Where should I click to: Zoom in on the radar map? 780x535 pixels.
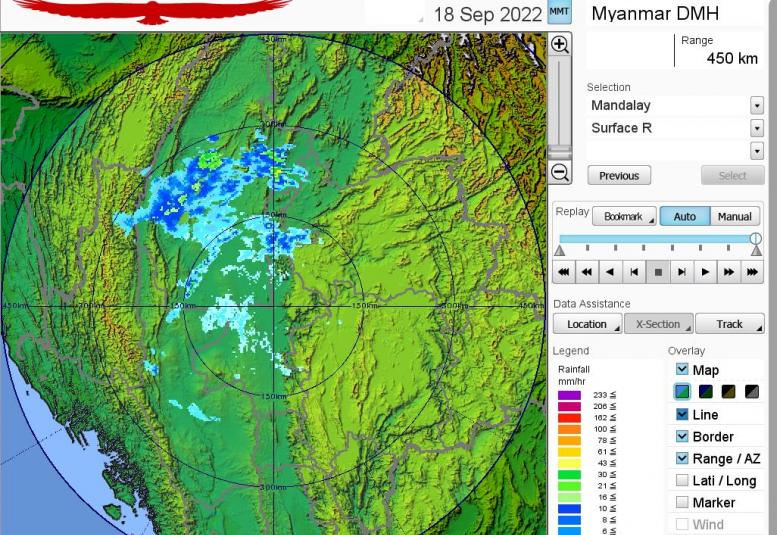[x=560, y=45]
